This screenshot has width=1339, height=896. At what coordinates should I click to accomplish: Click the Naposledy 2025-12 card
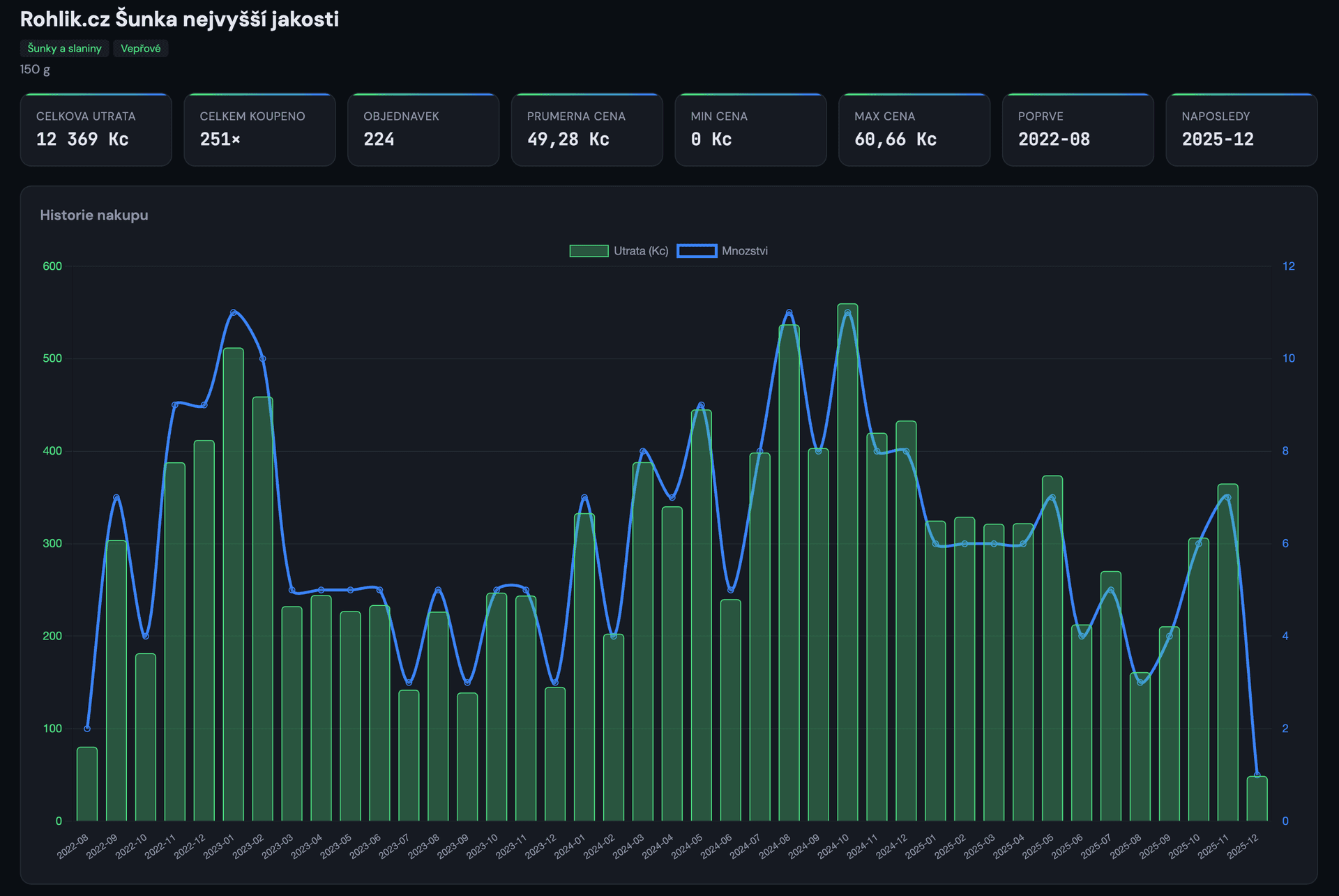click(1241, 130)
